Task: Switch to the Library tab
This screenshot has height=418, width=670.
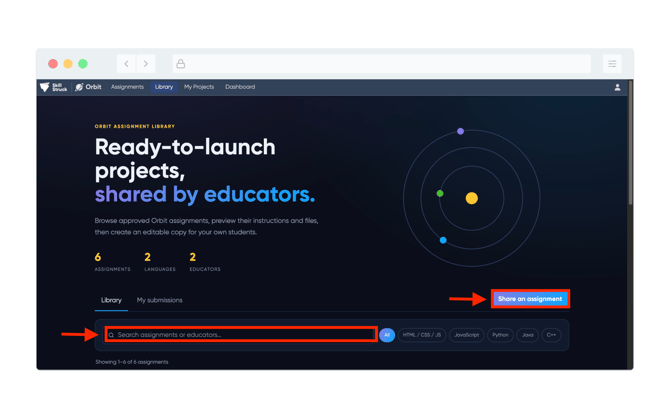Action: (111, 300)
